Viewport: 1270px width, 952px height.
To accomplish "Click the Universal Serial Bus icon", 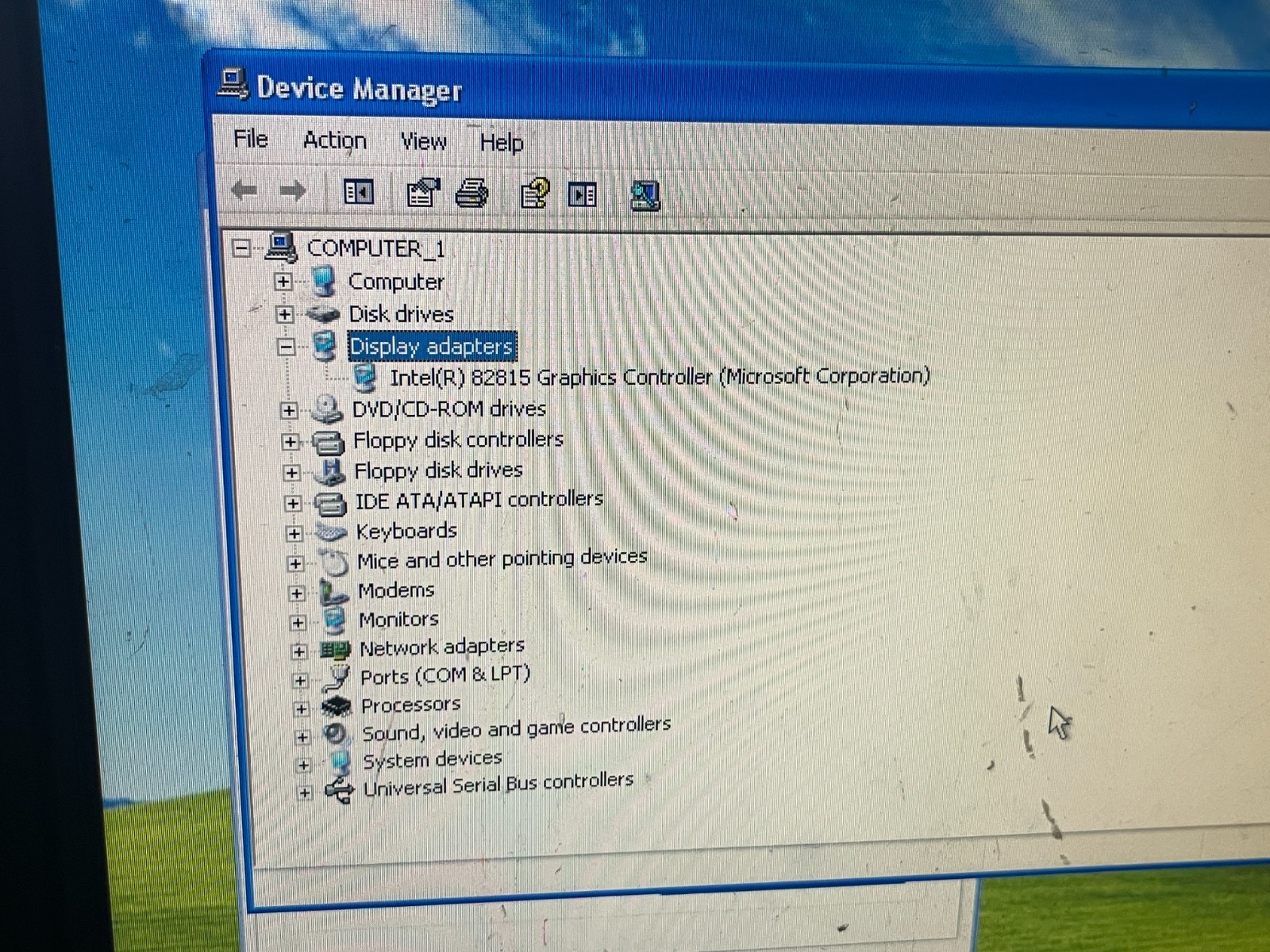I will (340, 789).
